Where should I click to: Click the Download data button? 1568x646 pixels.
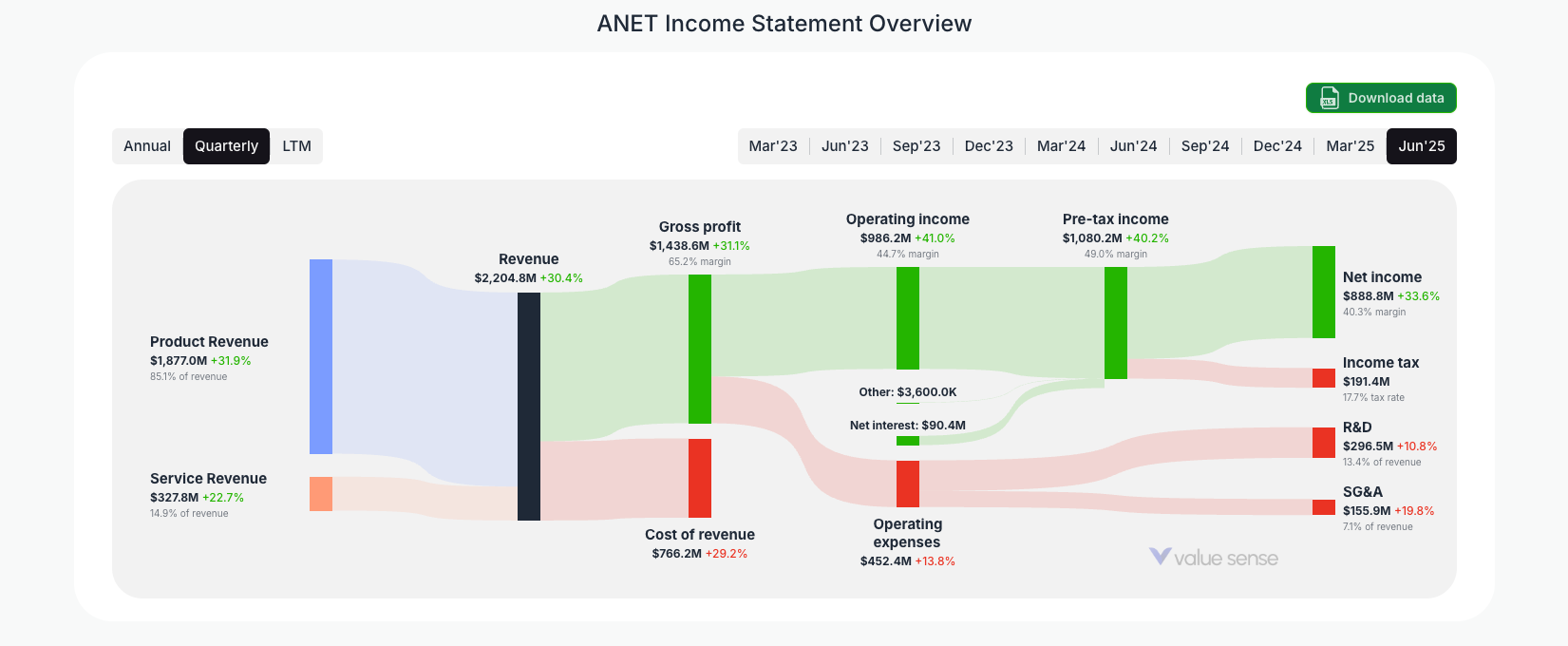(1381, 98)
